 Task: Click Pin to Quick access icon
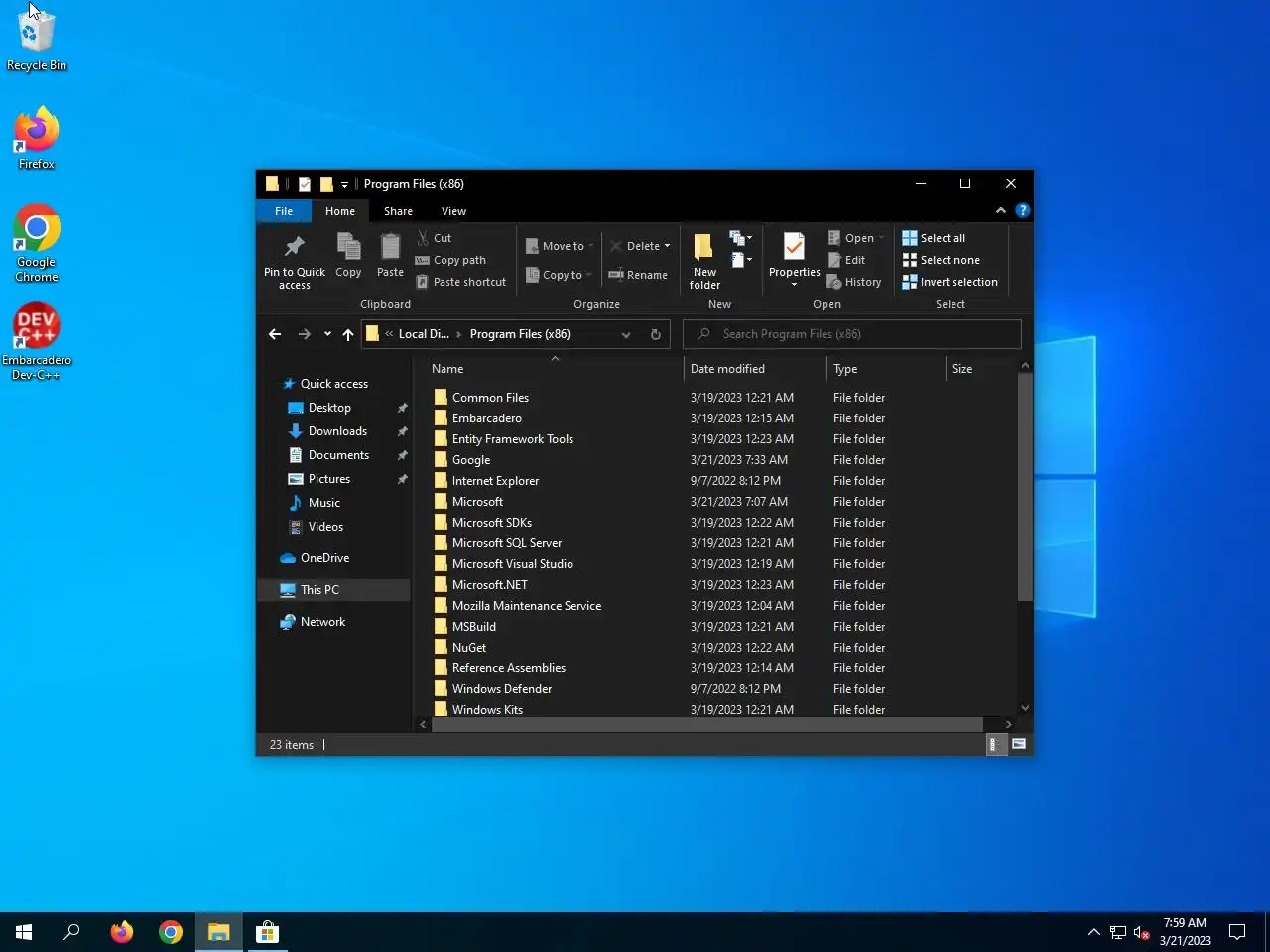tap(295, 262)
